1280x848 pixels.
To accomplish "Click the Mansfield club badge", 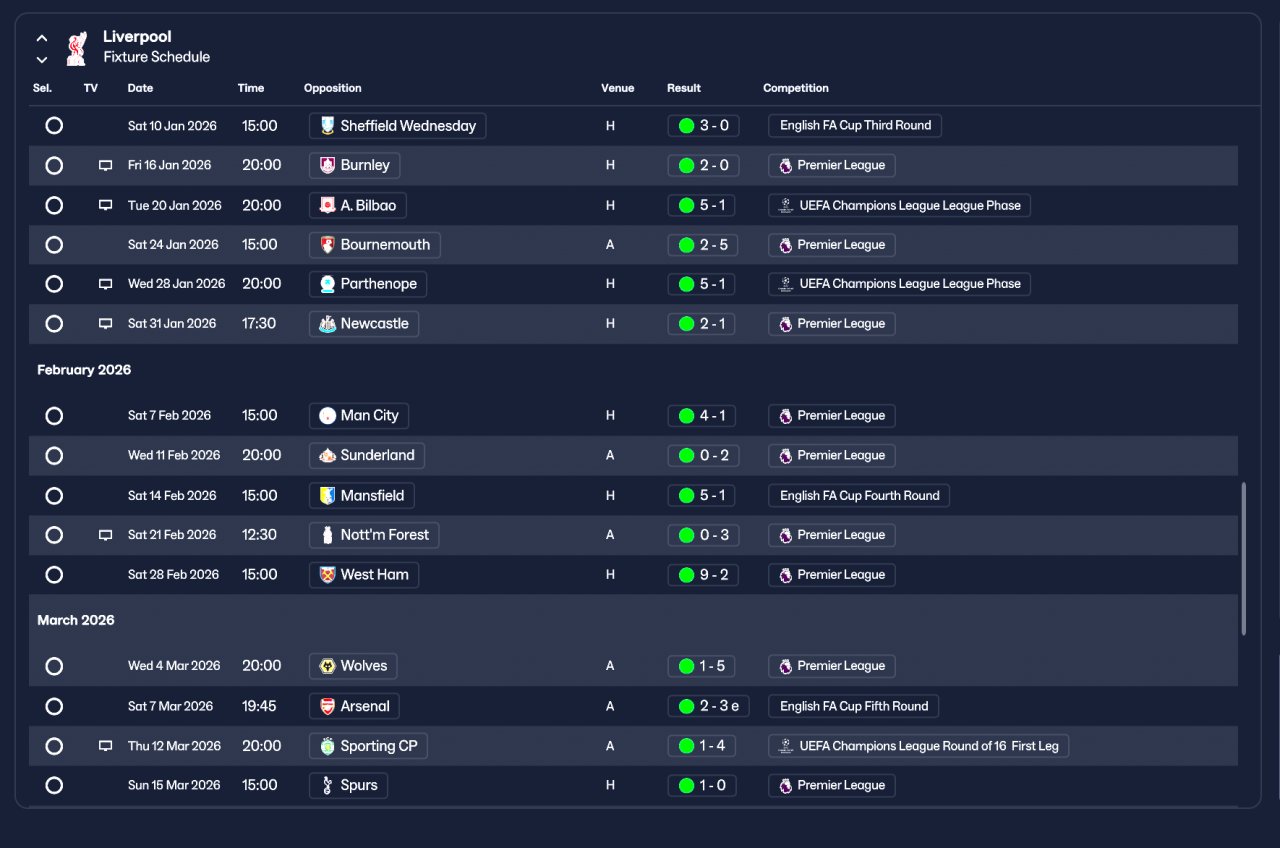I will click(x=327, y=496).
